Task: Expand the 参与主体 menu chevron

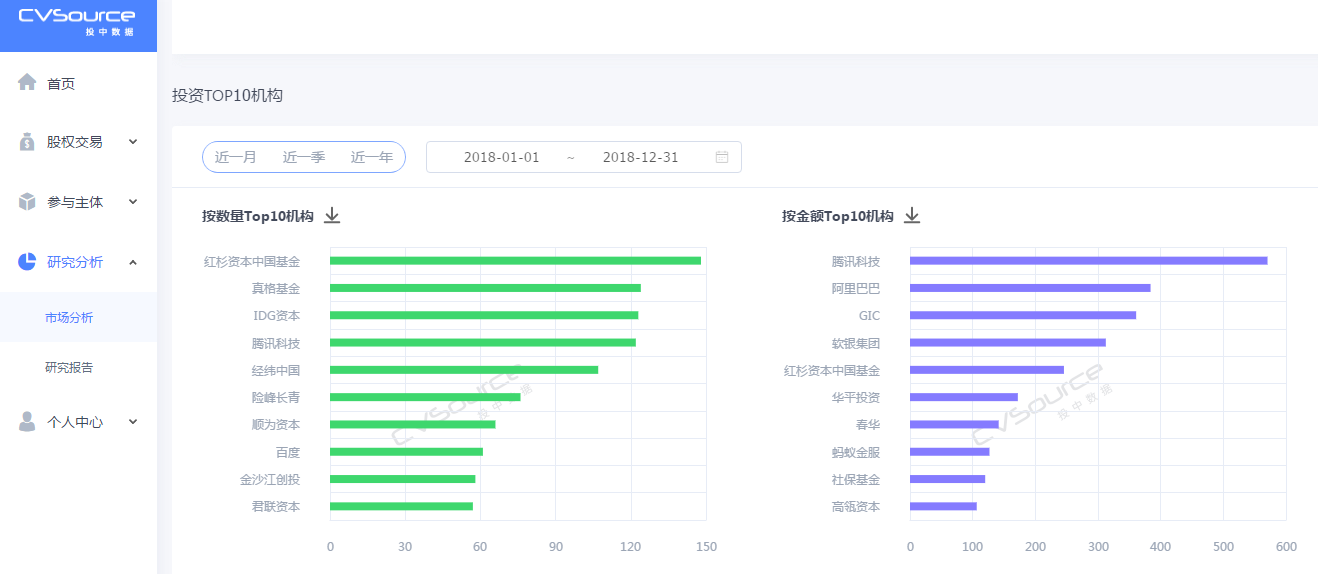Action: [x=133, y=202]
